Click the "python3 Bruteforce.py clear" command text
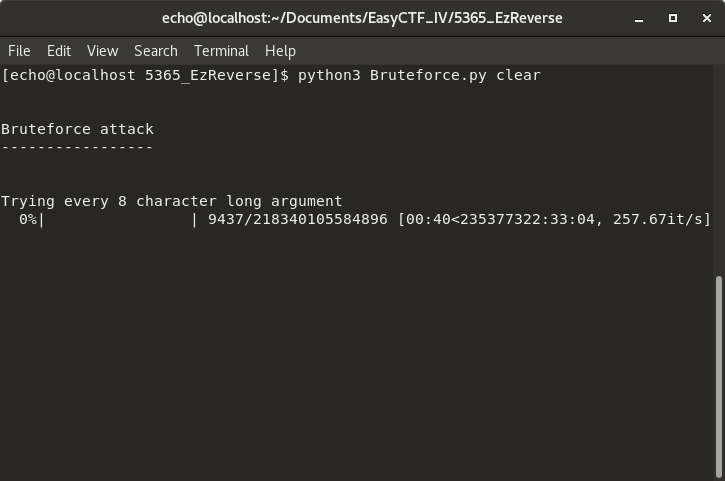Screen dimensions: 725x481 (x=419, y=75)
